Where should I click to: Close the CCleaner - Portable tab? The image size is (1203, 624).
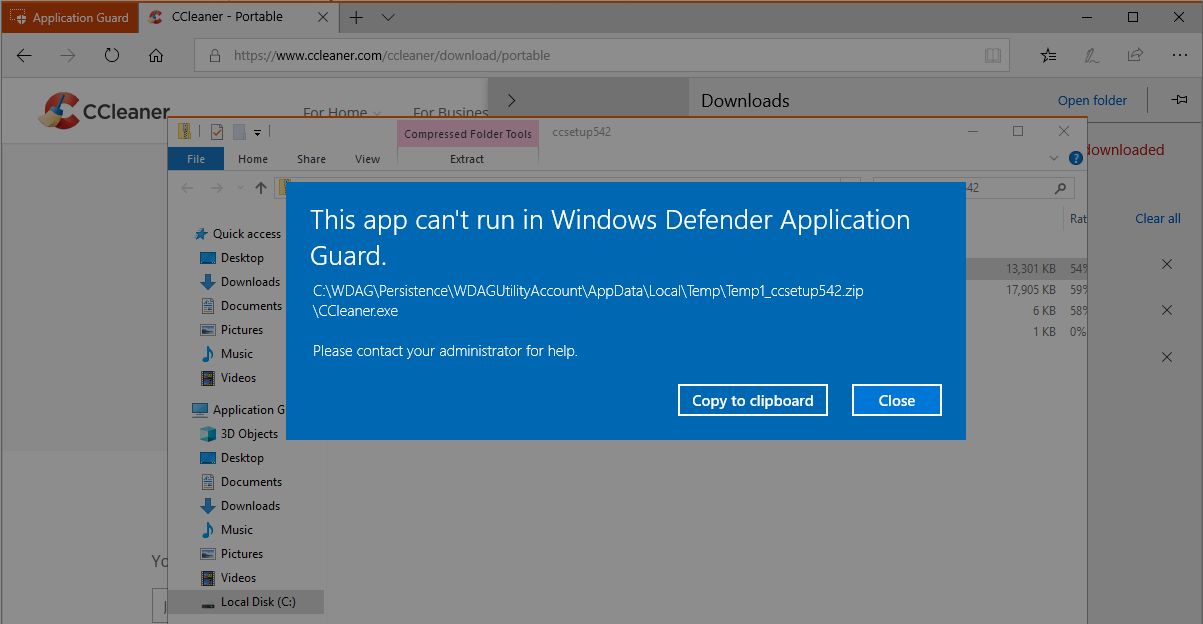click(x=323, y=17)
